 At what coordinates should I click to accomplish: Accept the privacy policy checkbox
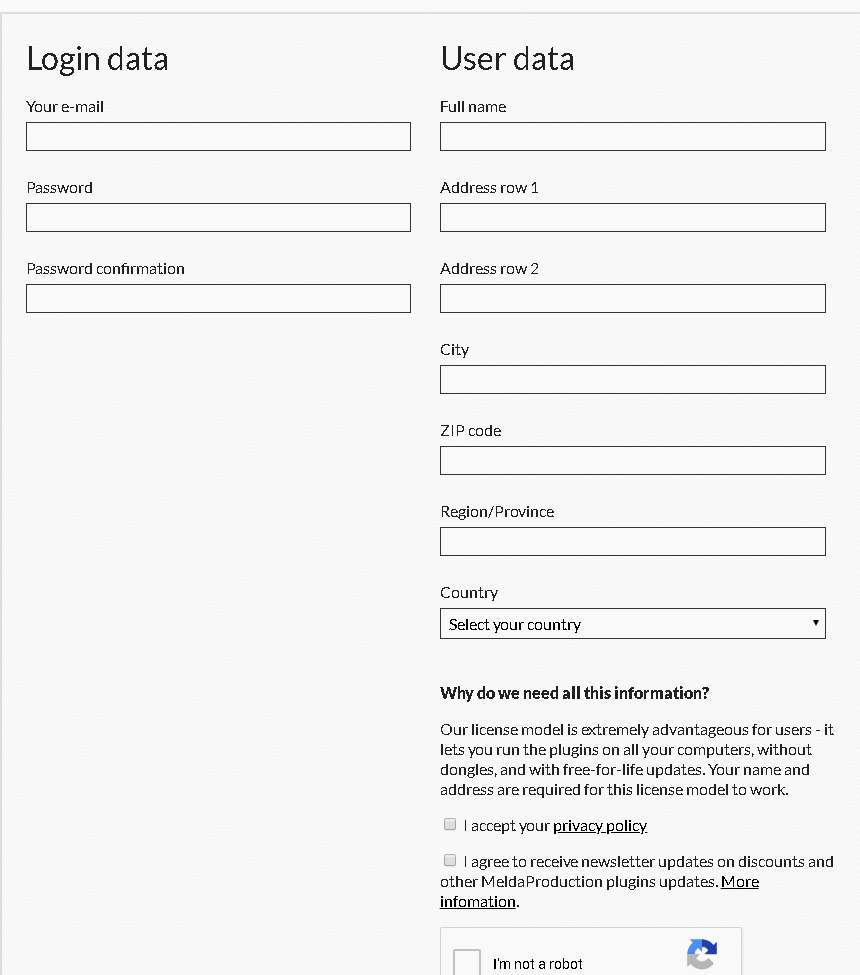tap(450, 825)
